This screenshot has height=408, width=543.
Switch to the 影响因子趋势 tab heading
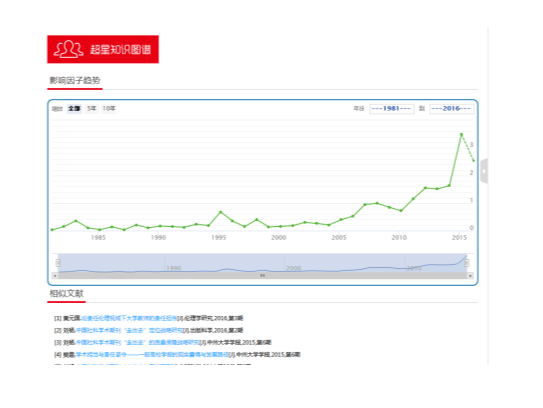point(75,80)
